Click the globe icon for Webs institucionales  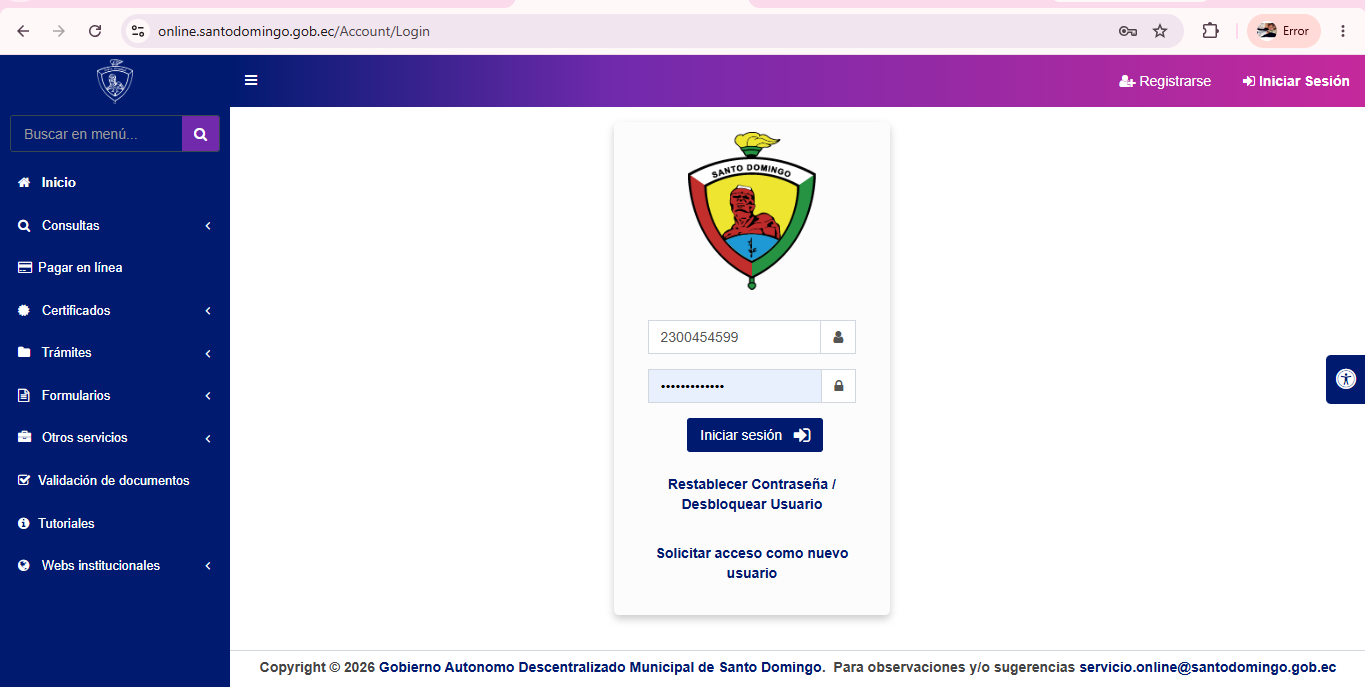click(25, 565)
